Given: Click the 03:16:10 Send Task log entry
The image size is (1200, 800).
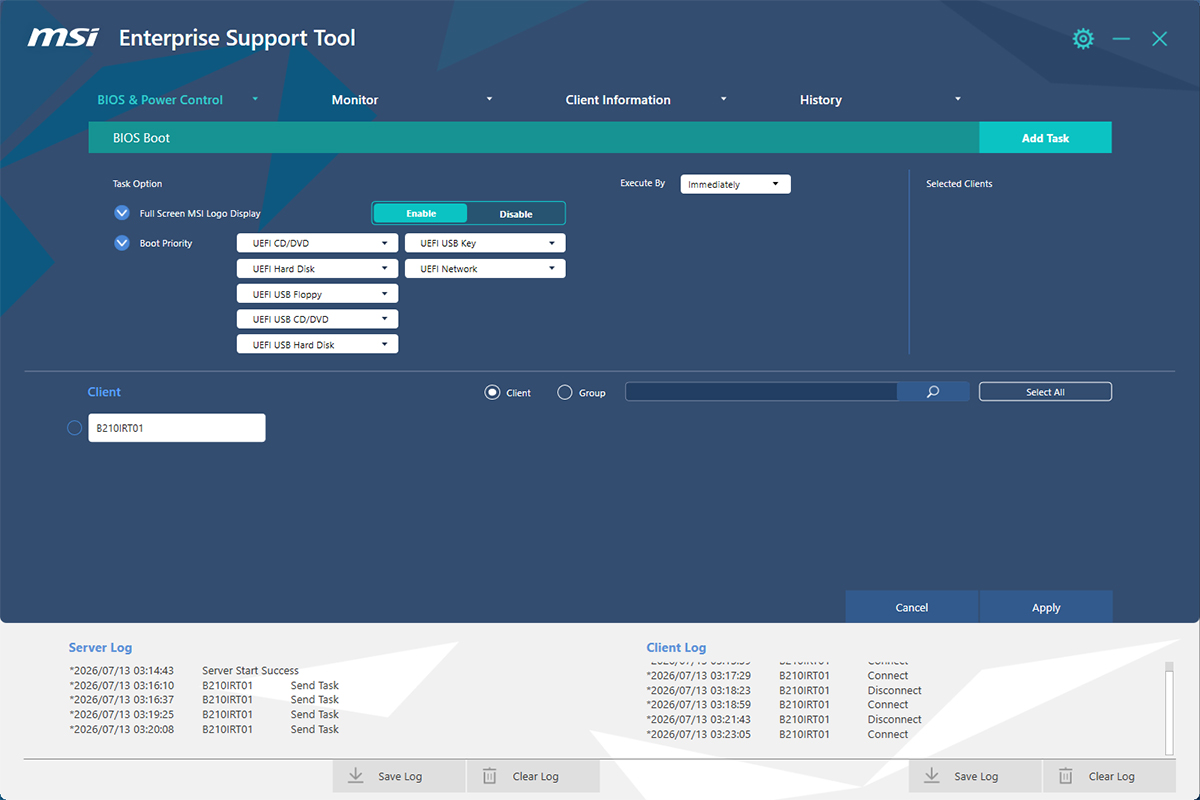Looking at the screenshot, I should tap(204, 686).
